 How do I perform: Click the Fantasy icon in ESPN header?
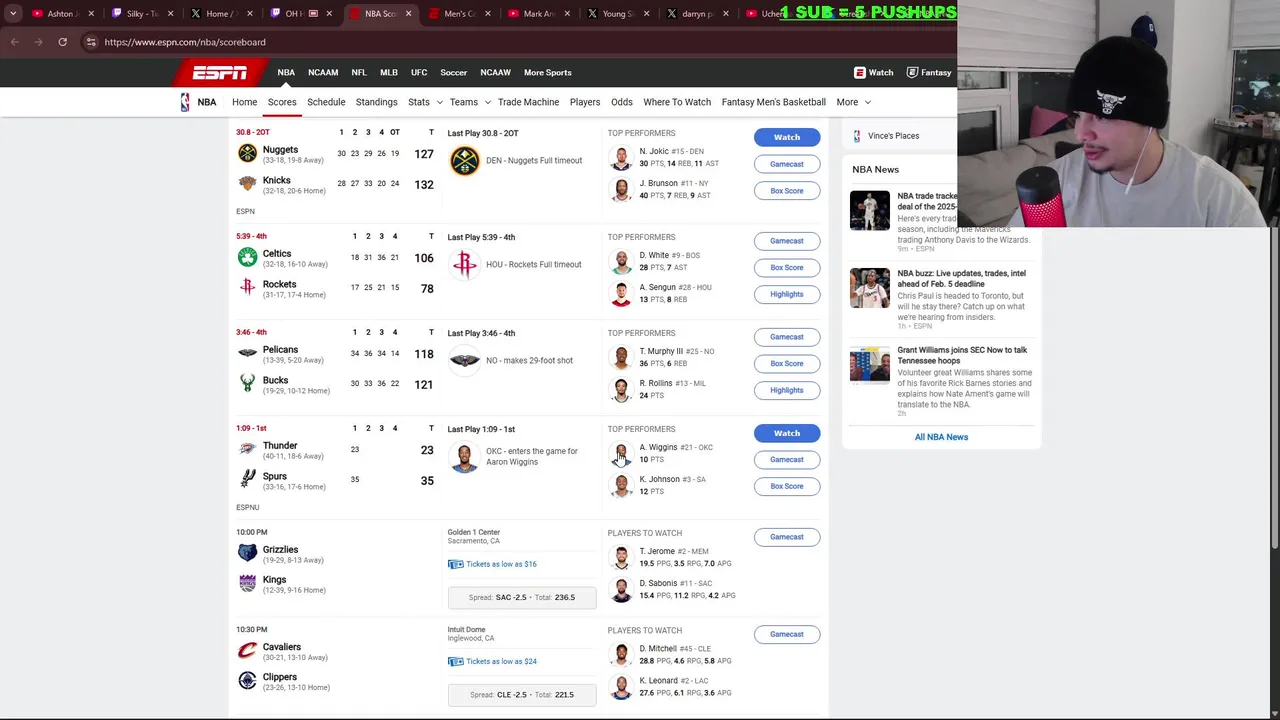click(x=912, y=72)
